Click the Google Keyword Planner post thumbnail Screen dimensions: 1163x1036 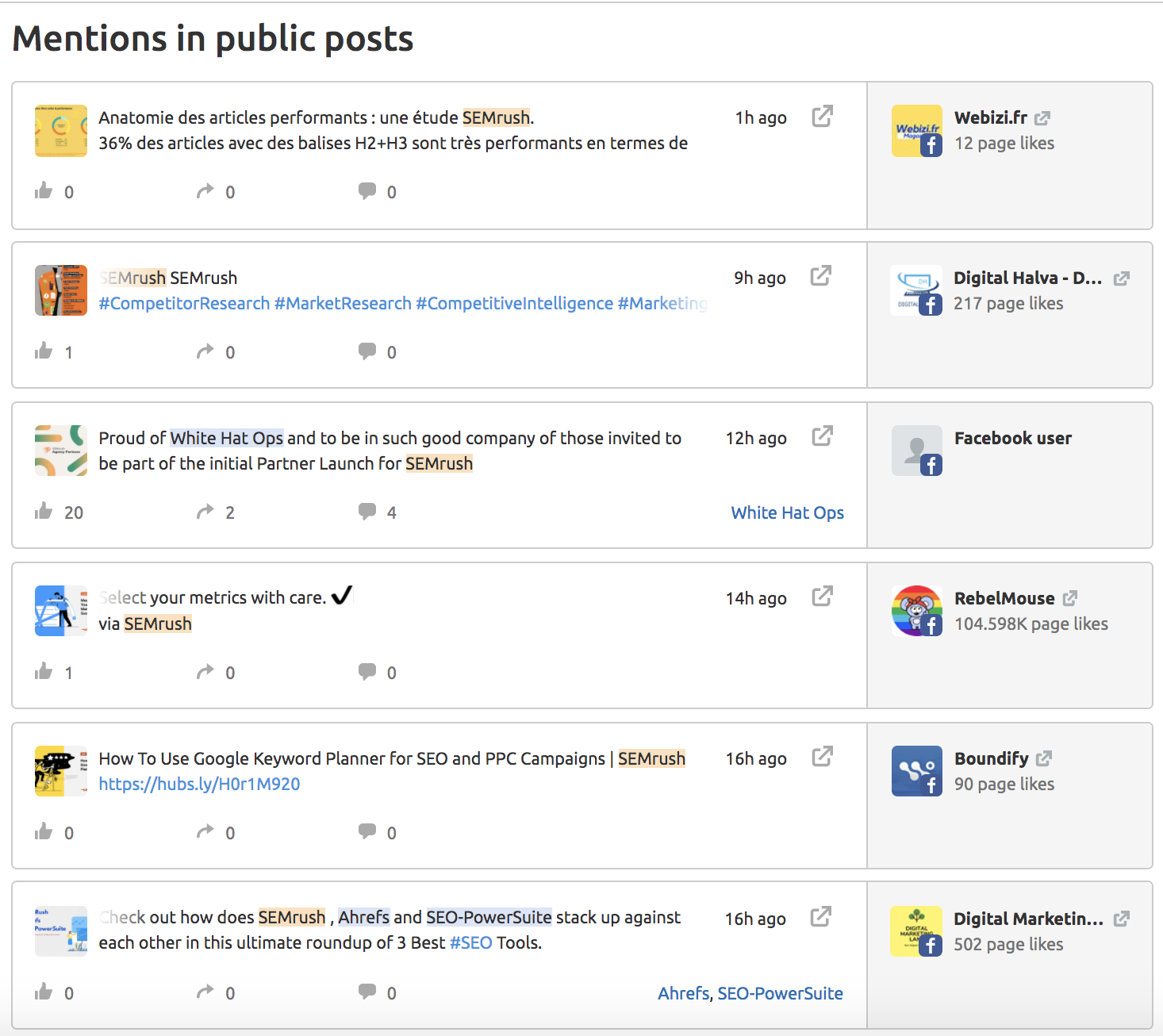(x=61, y=771)
